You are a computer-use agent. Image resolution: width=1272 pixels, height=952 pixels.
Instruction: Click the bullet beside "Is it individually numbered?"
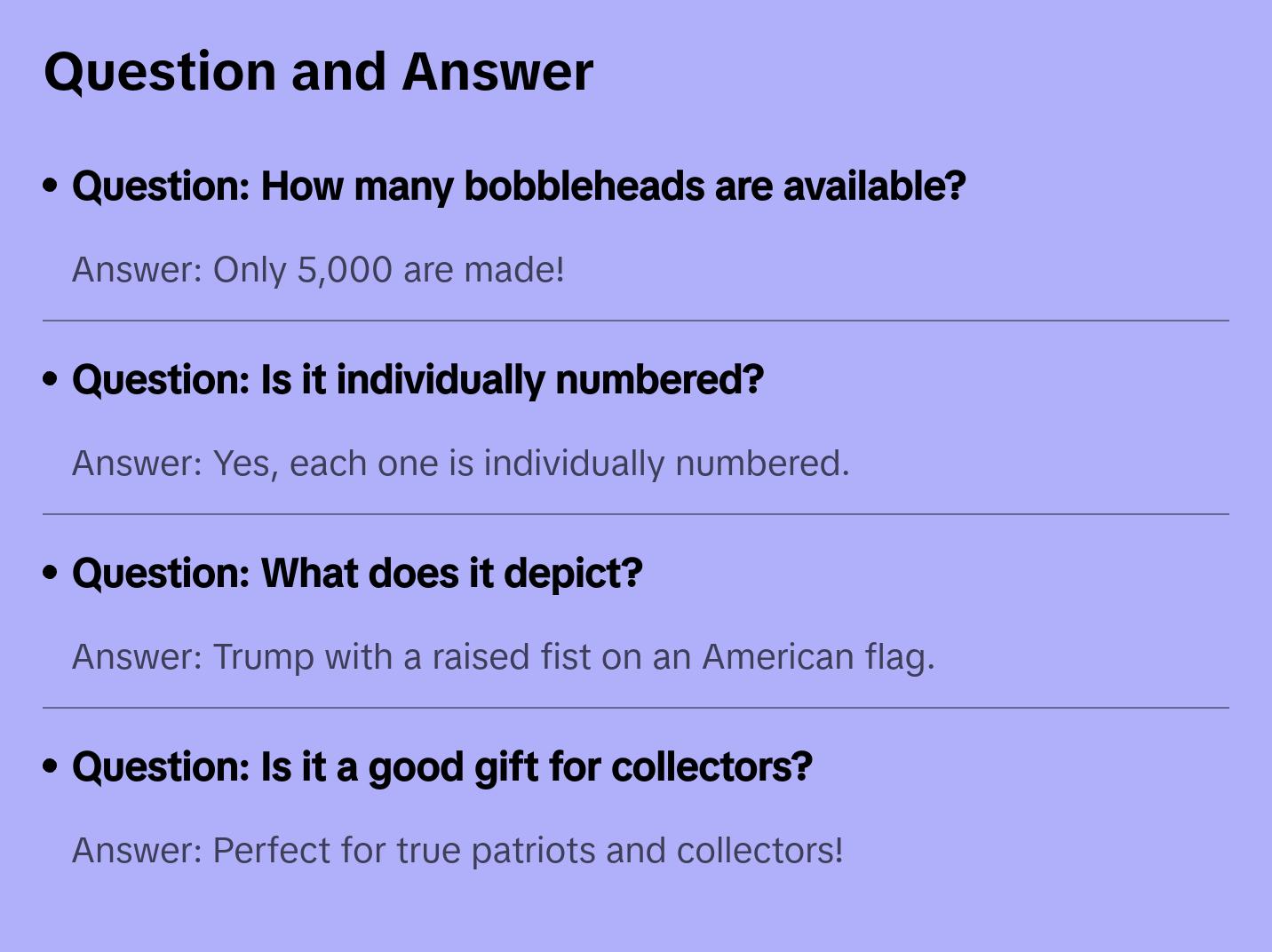[51, 380]
